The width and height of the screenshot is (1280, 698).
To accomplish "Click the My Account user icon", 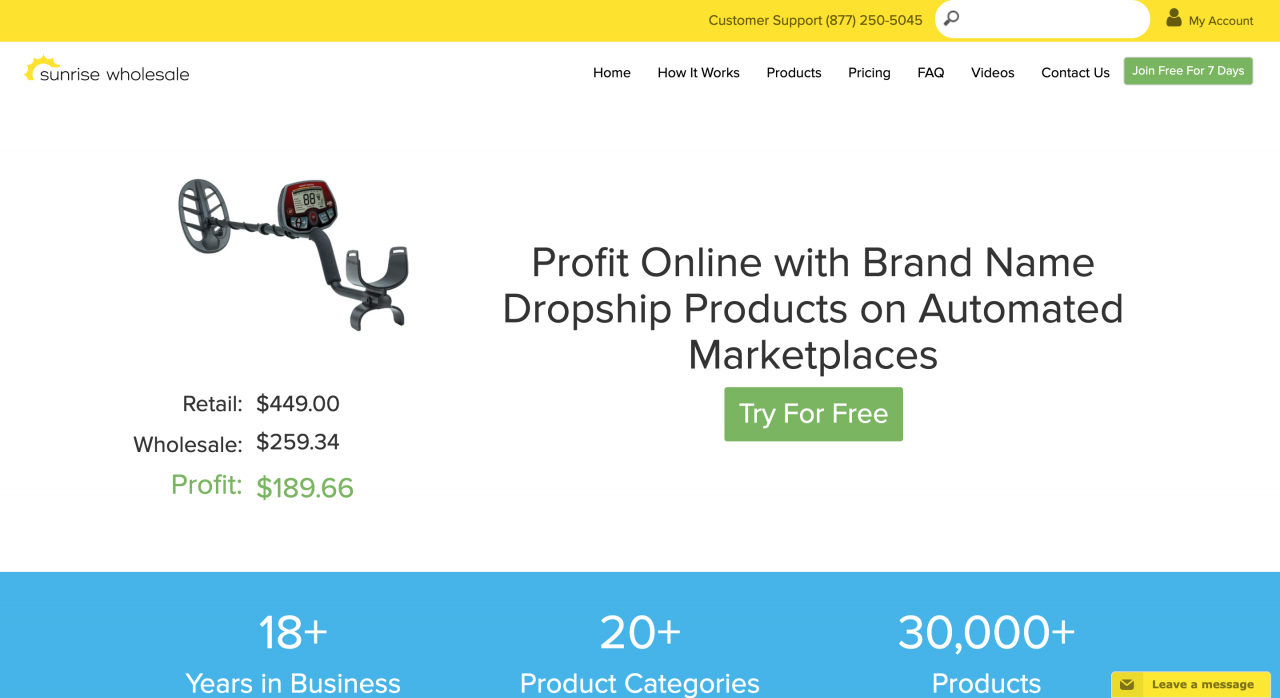I will pyautogui.click(x=1174, y=18).
